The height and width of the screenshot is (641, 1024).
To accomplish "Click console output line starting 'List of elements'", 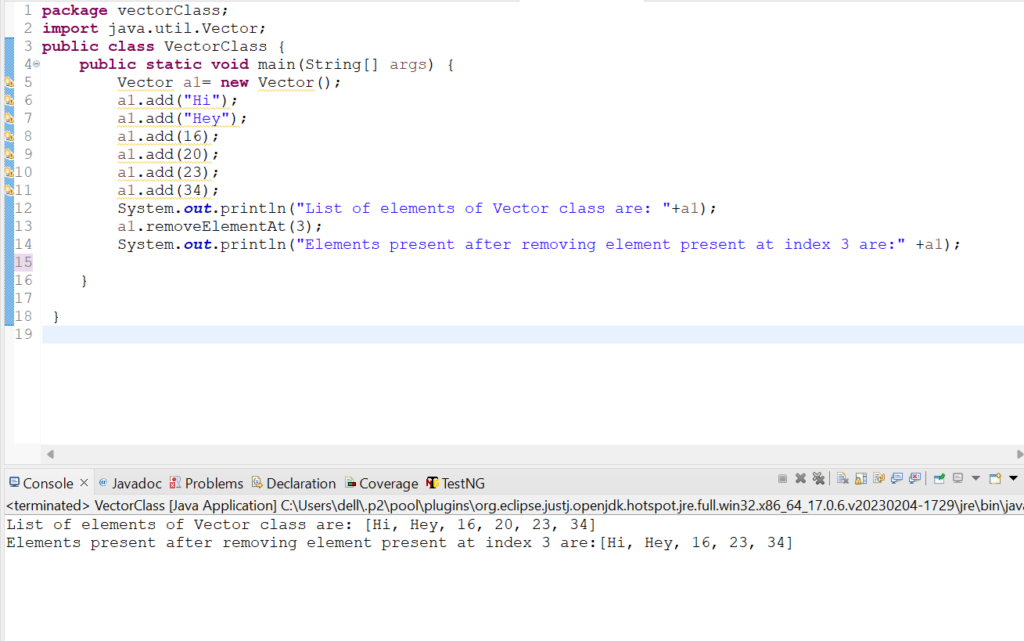I will [x=301, y=524].
